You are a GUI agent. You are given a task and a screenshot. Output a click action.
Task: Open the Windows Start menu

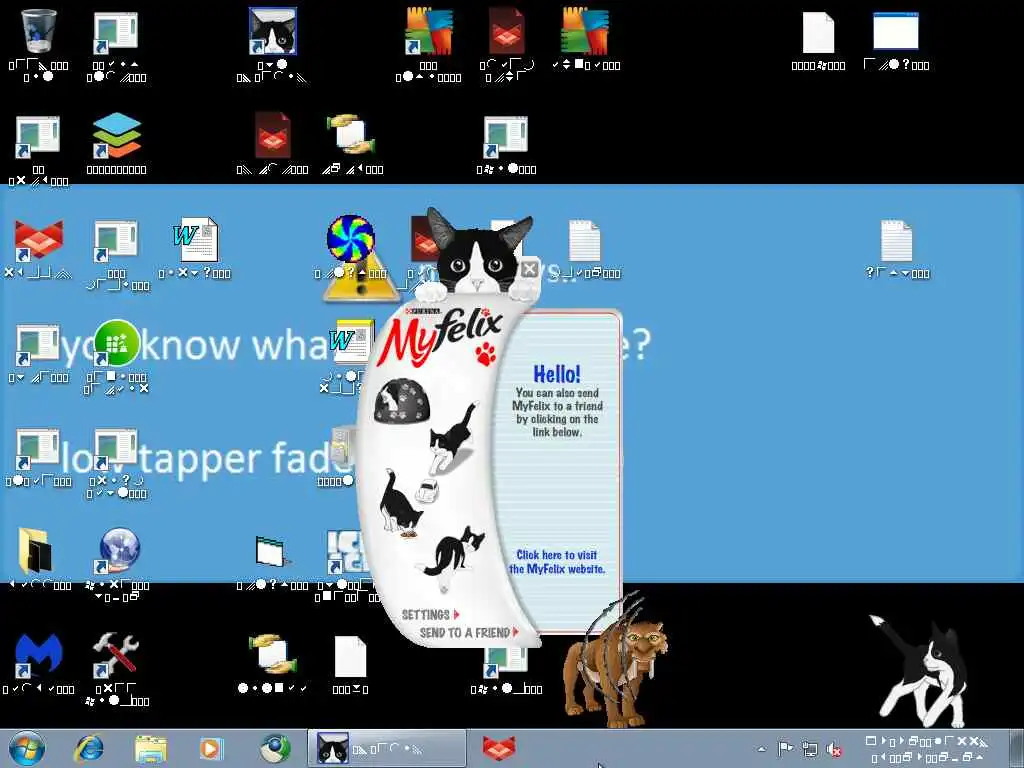27,748
